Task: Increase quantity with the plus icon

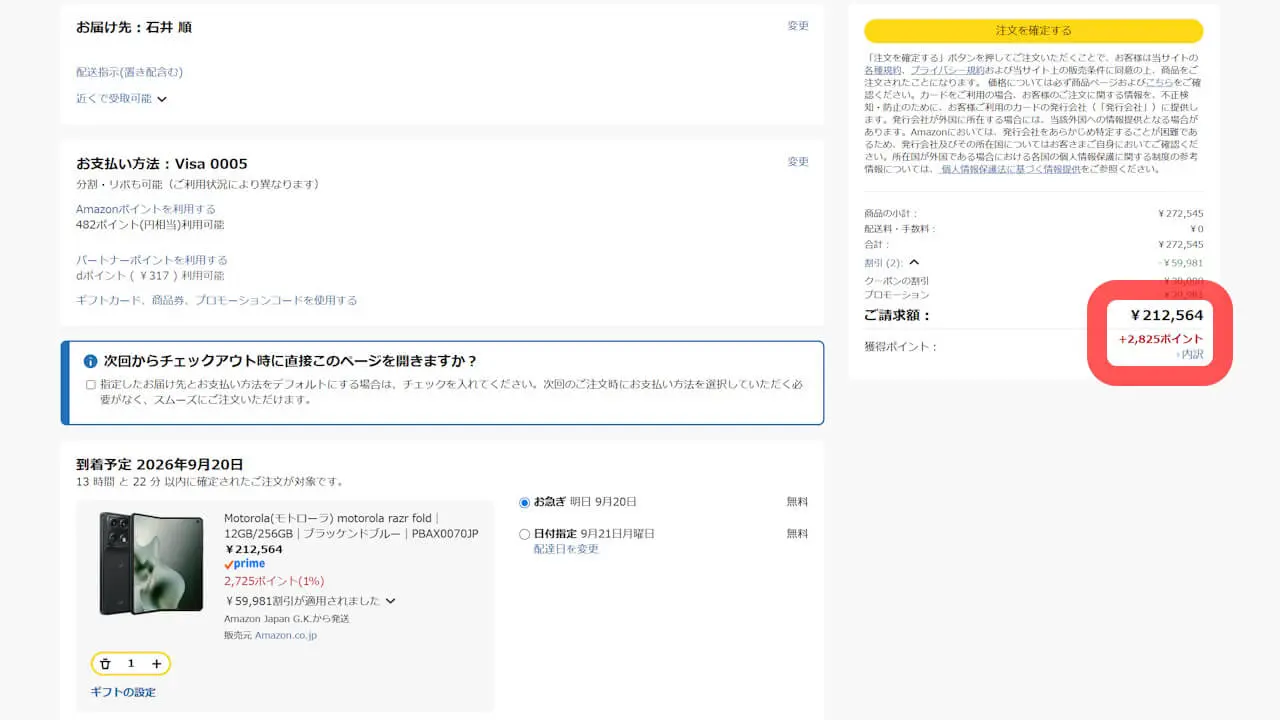Action: tap(156, 664)
